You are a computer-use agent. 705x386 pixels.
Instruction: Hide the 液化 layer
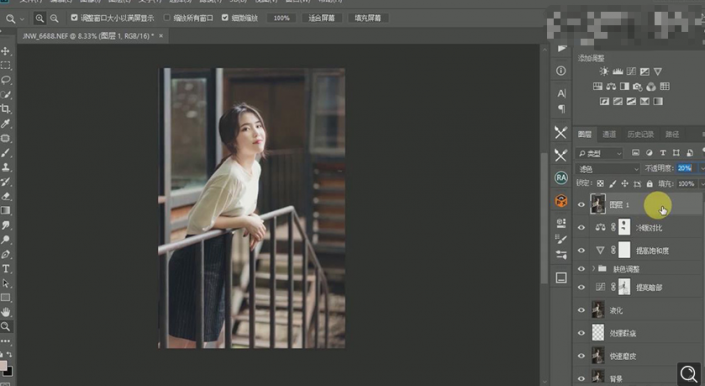pyautogui.click(x=581, y=310)
